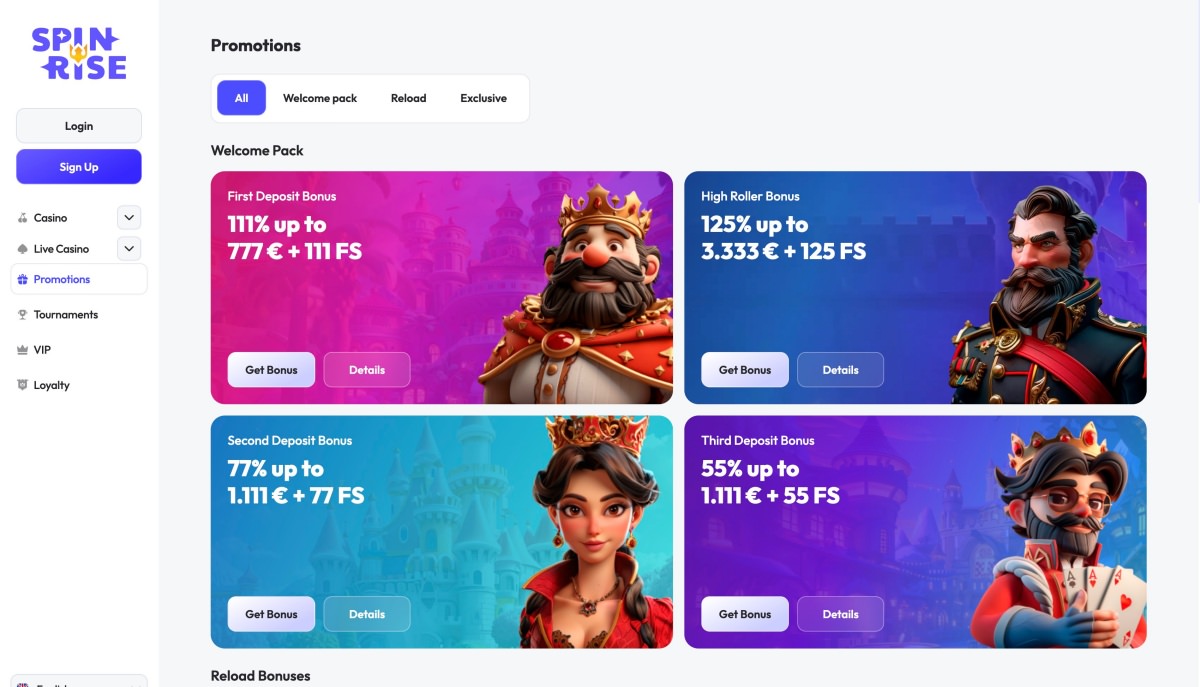
Task: Click the Login button
Action: [x=79, y=126]
